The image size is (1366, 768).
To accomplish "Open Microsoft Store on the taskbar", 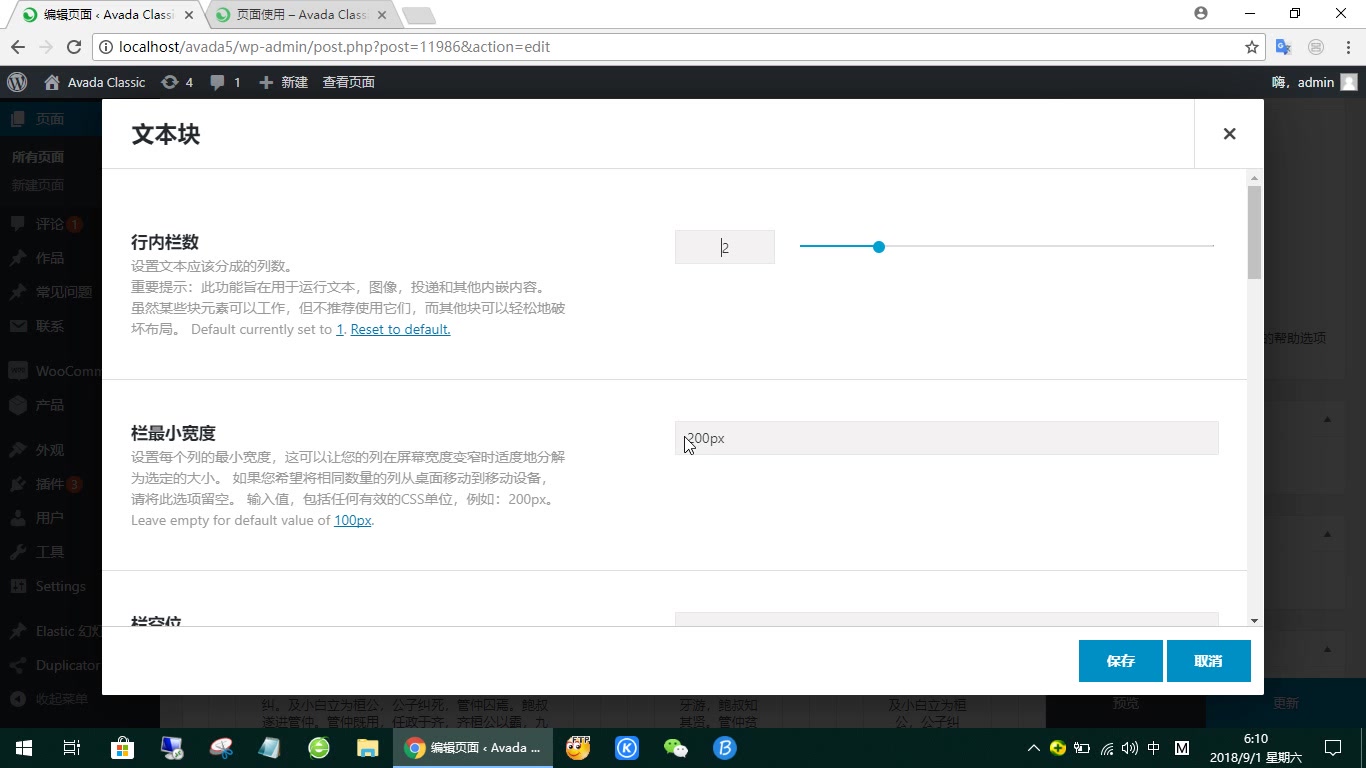I will [122, 747].
